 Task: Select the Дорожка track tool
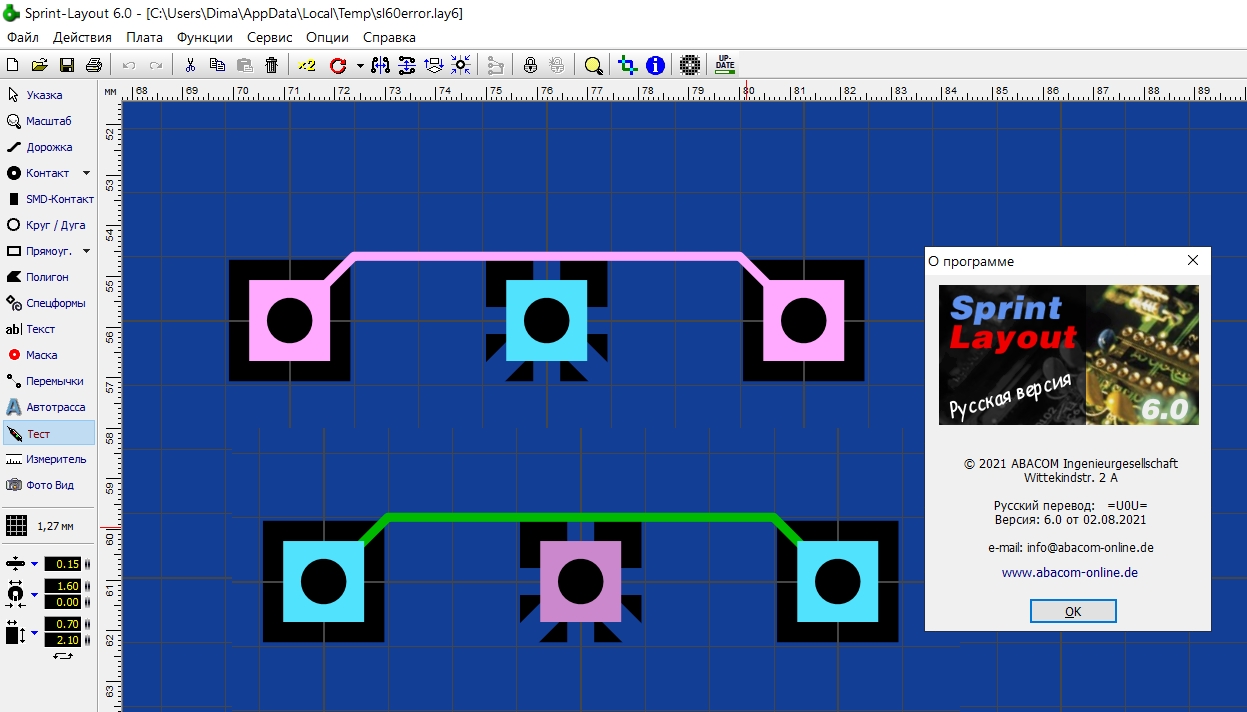pos(49,147)
